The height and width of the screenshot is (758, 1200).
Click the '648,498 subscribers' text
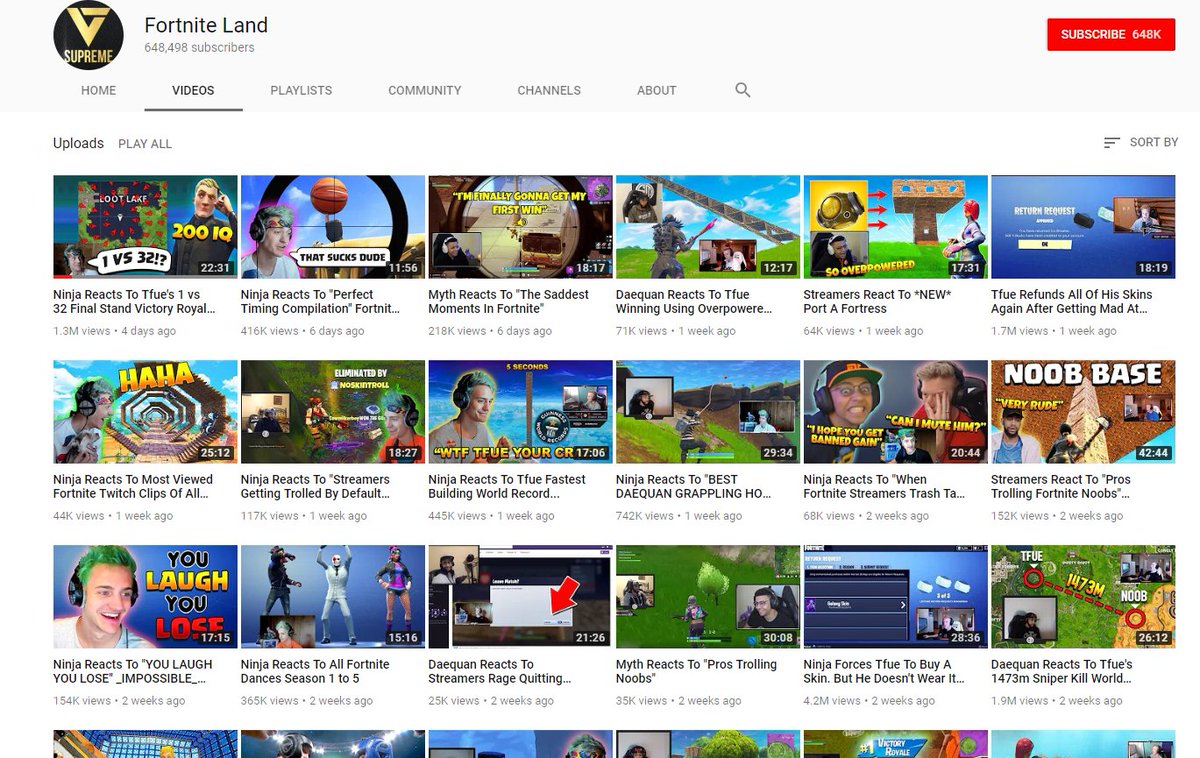199,48
